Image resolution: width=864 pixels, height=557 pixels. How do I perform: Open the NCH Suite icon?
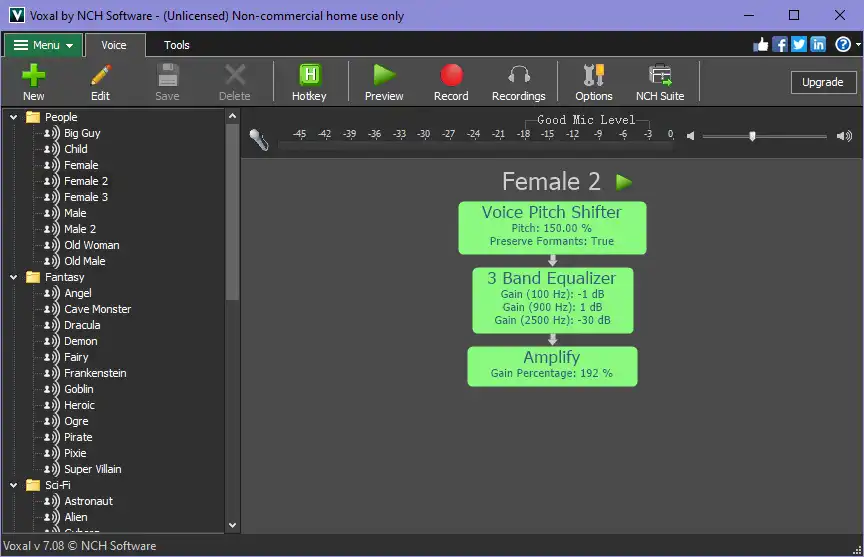click(660, 75)
